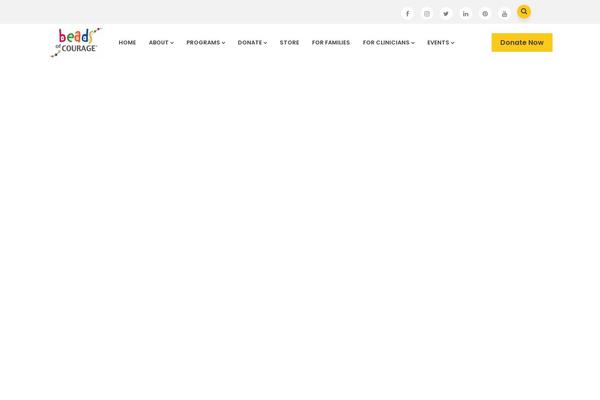This screenshot has width=600, height=400.
Task: Open the Instagram social icon
Action: pos(427,14)
